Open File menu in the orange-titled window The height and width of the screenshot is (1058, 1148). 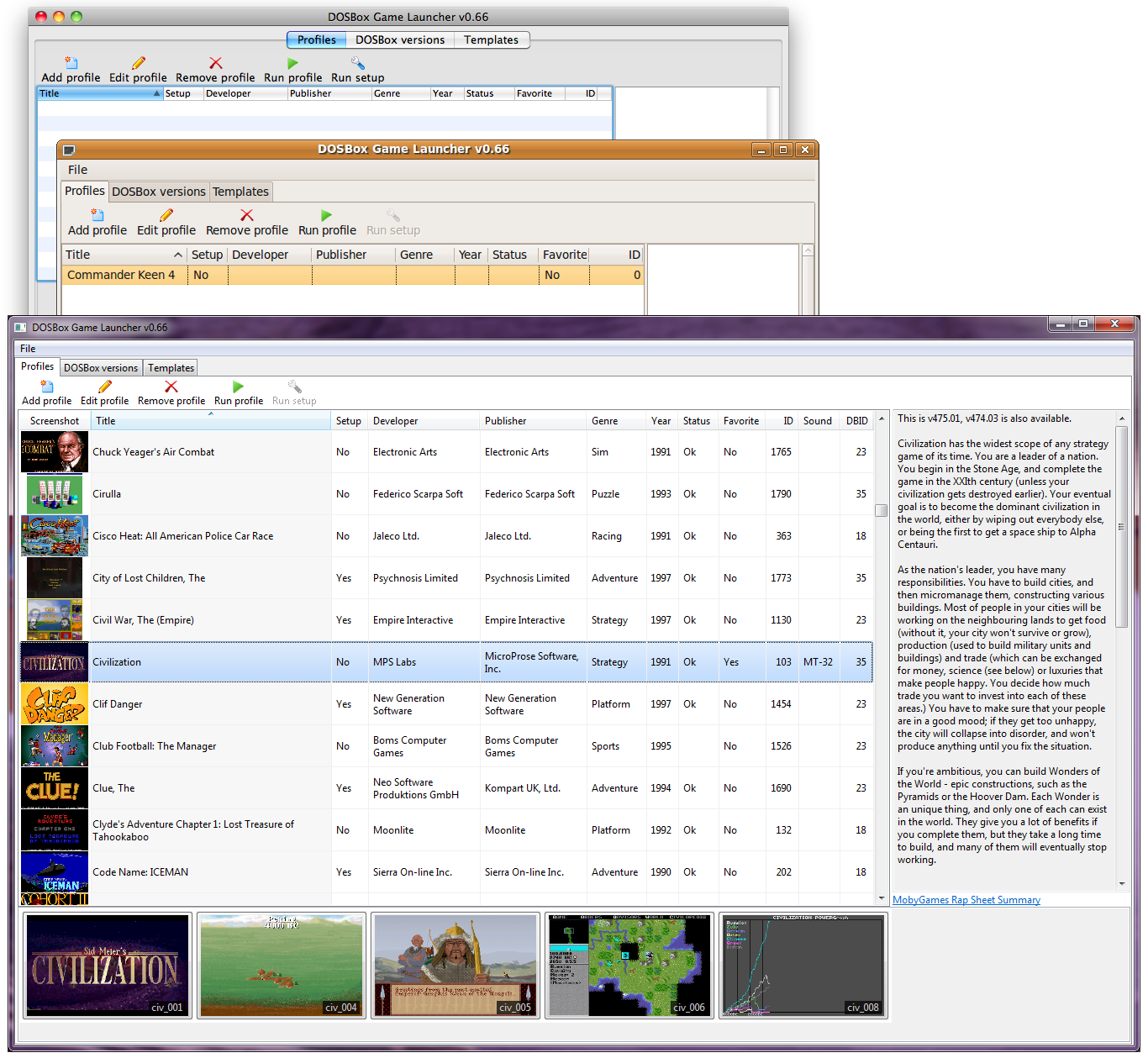coord(77,170)
